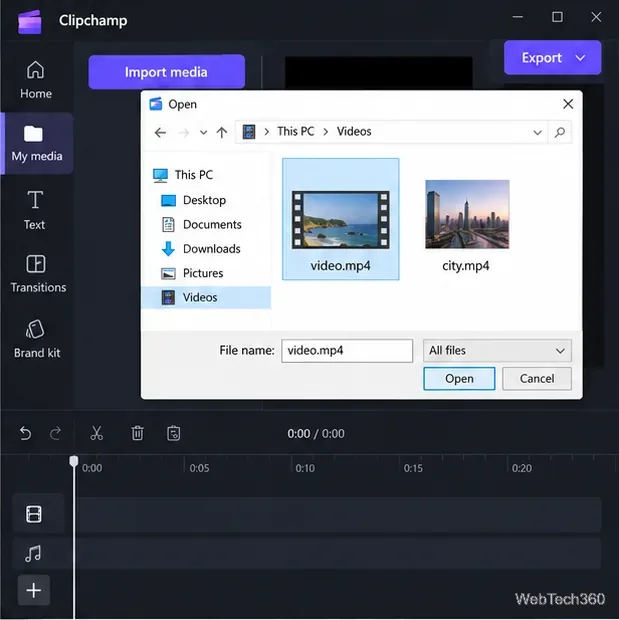Click the Open button in dialog
The image size is (619, 620).
coord(459,378)
